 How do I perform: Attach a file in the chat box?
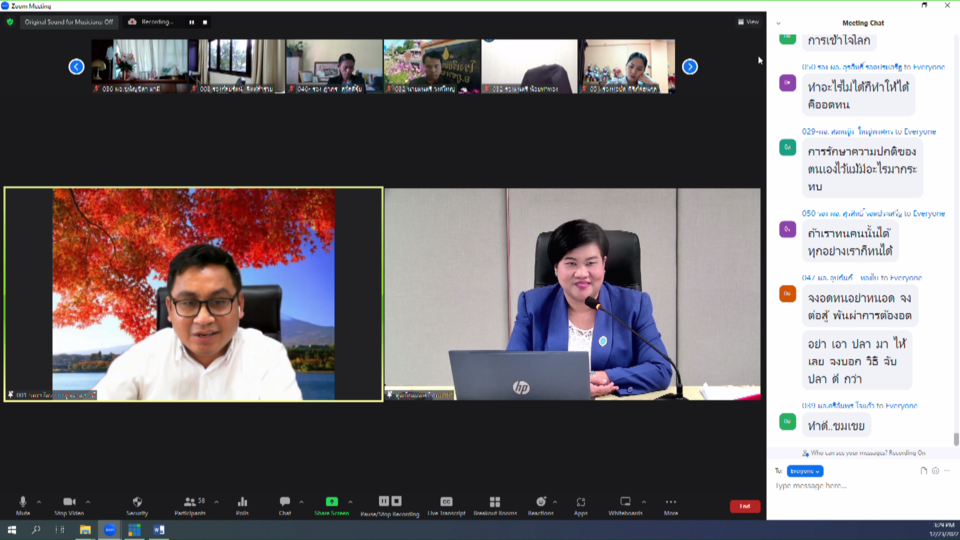point(924,470)
